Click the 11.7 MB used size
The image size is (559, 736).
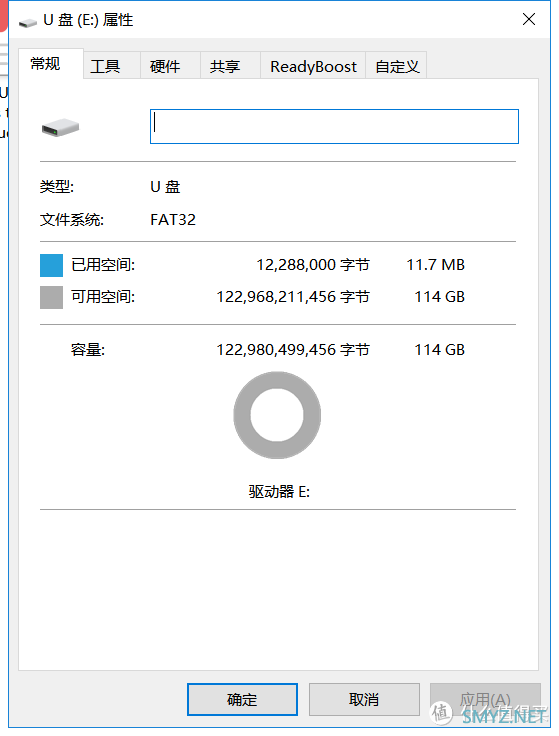(436, 265)
